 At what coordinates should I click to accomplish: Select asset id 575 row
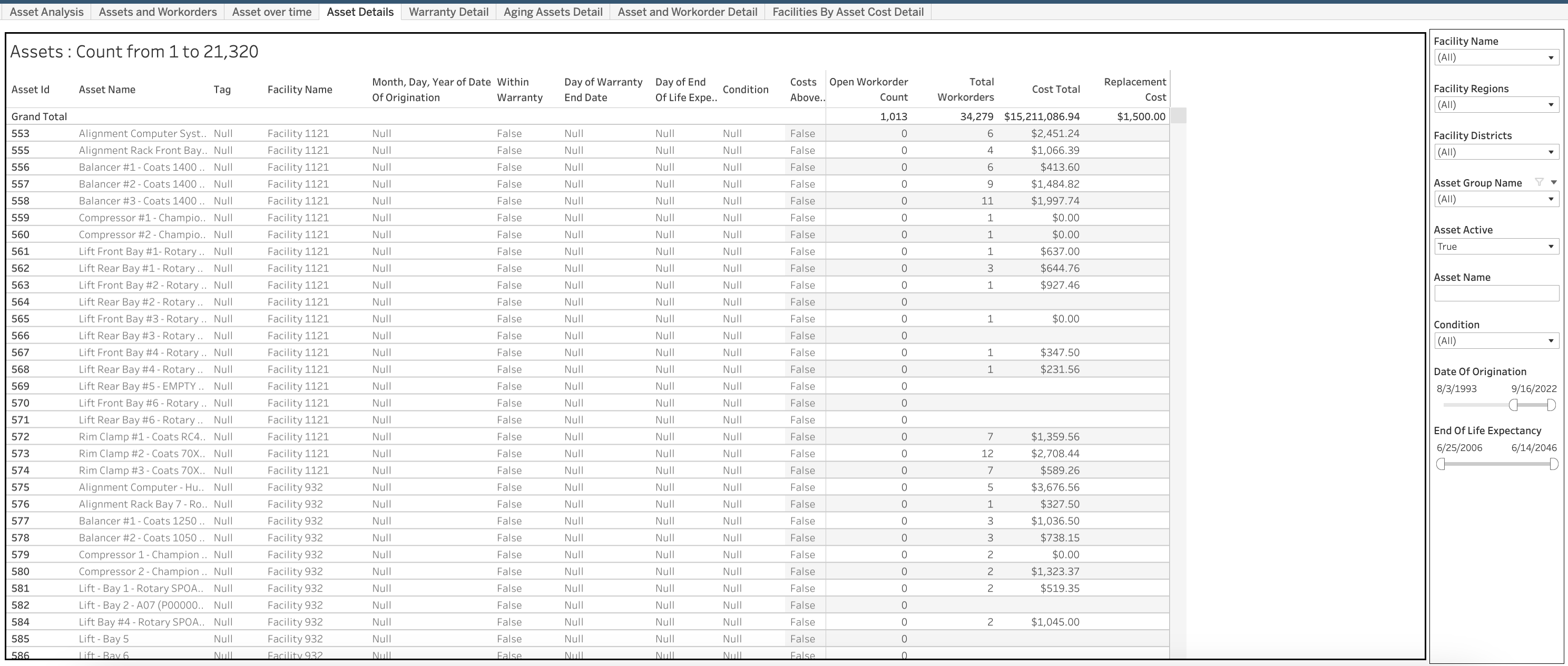point(20,487)
